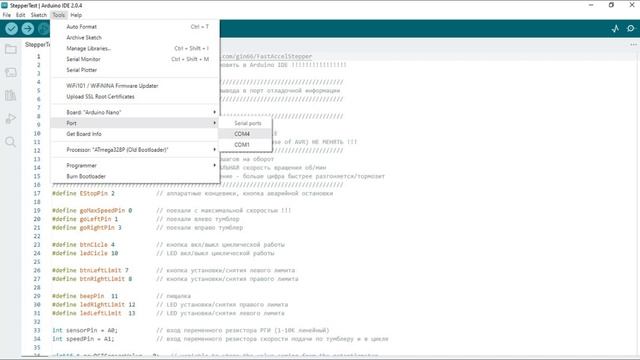Open the Serial Plotter icon in toolbar
This screenshot has width=640, height=360.
(615, 29)
